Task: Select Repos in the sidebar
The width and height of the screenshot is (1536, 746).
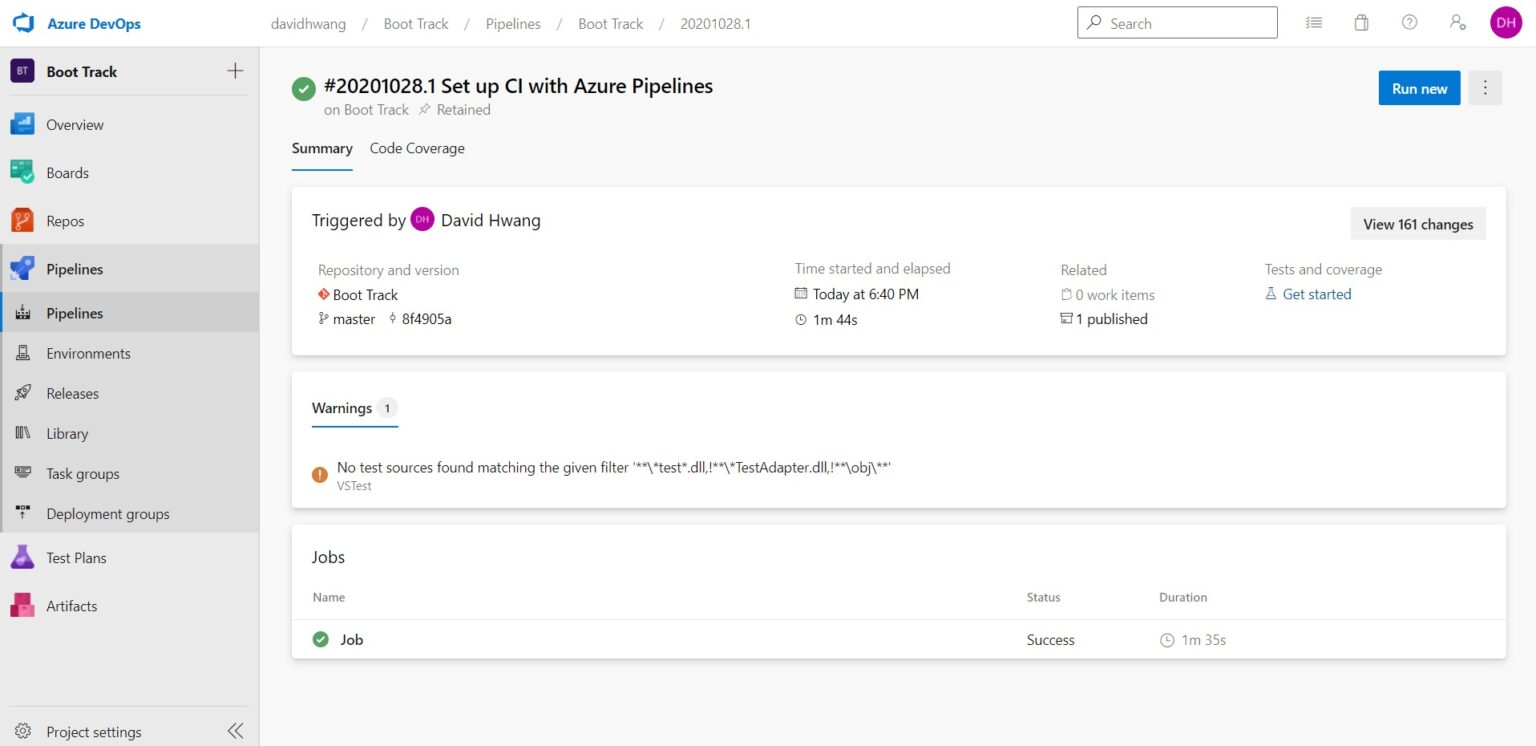Action: click(x=66, y=220)
